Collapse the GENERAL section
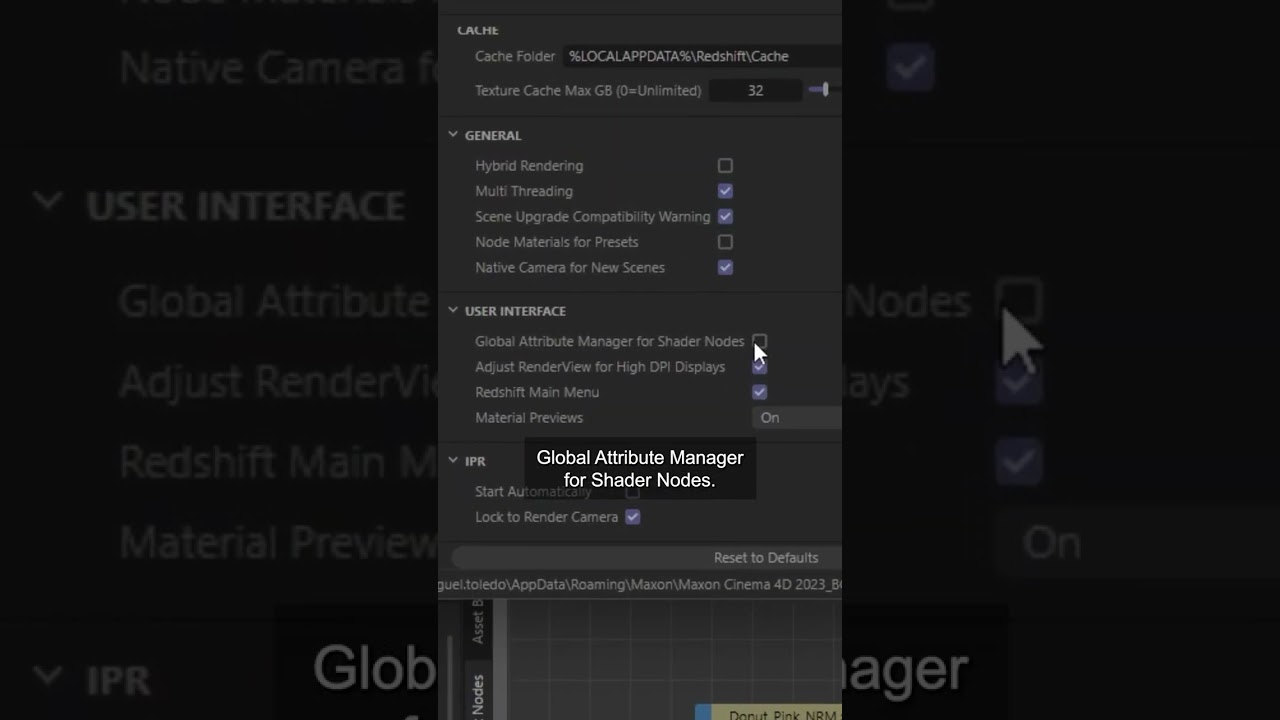The image size is (1280, 720). (453, 135)
